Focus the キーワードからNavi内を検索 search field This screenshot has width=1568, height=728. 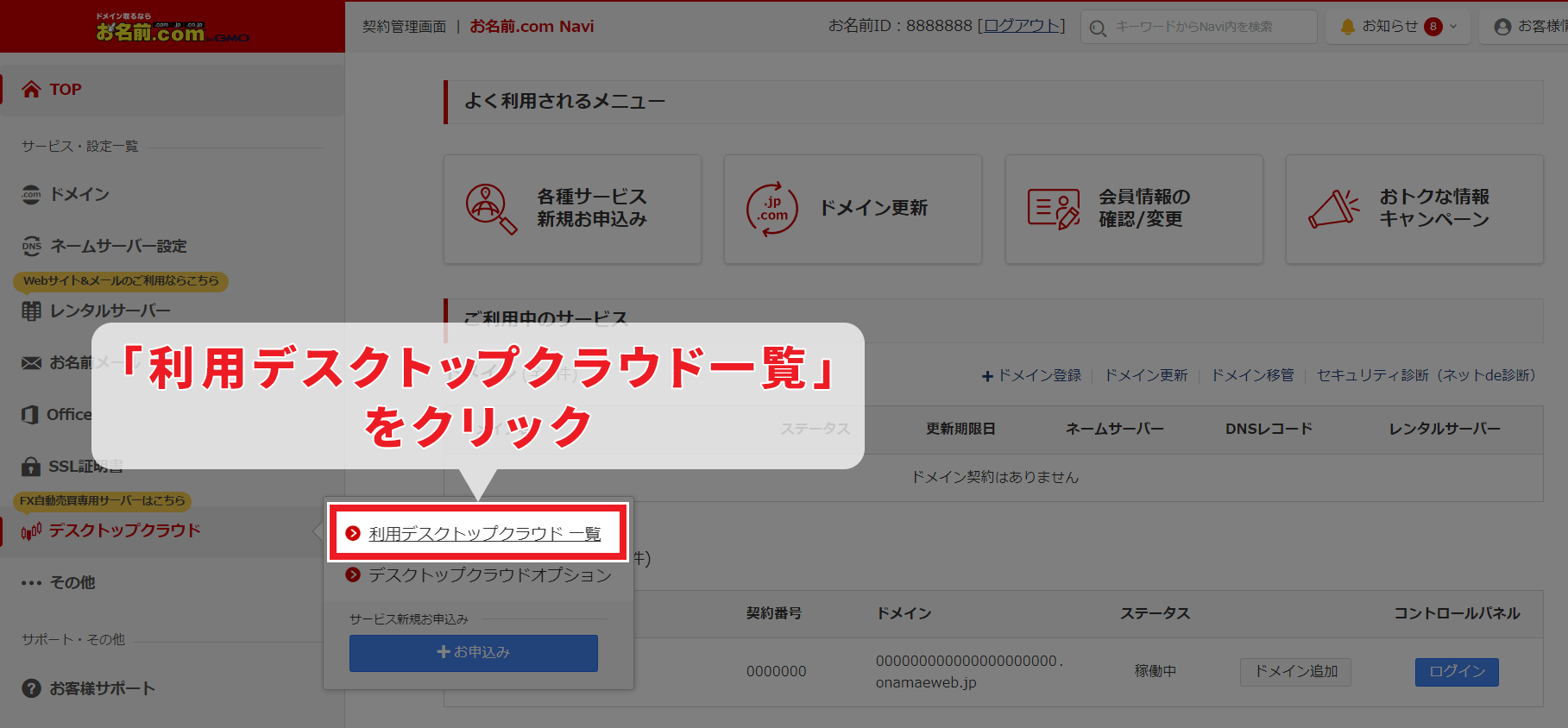click(1199, 27)
